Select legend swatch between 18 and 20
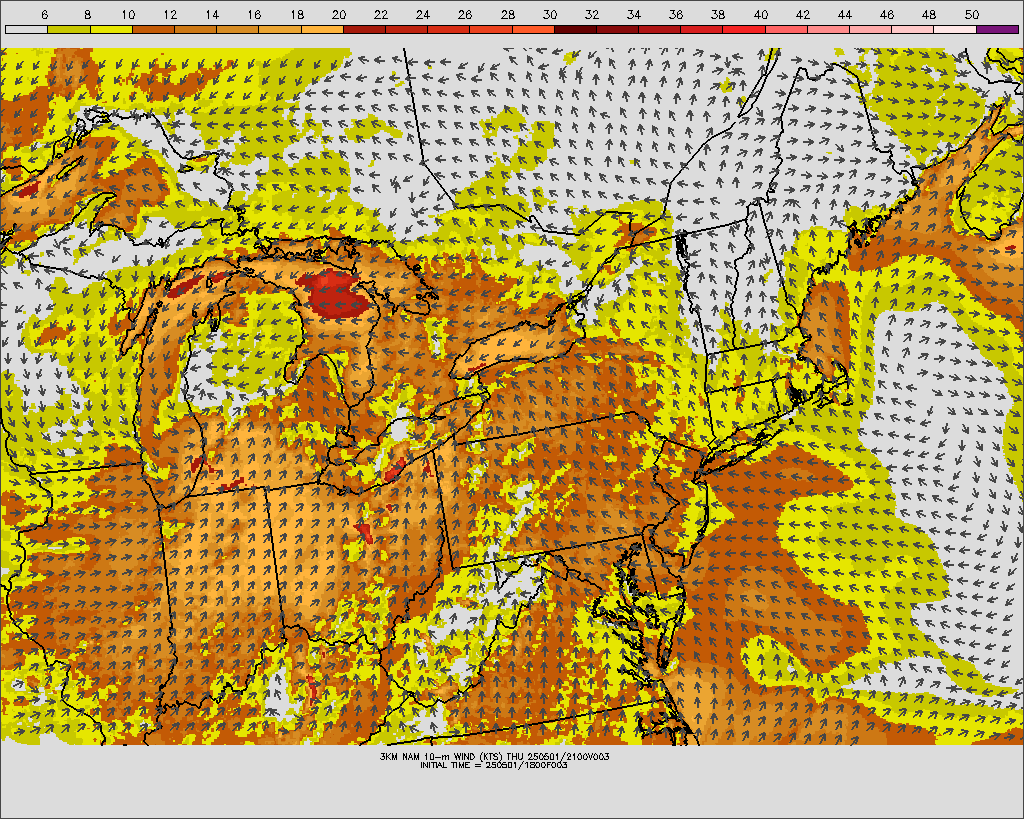1024x819 pixels. pos(322,29)
